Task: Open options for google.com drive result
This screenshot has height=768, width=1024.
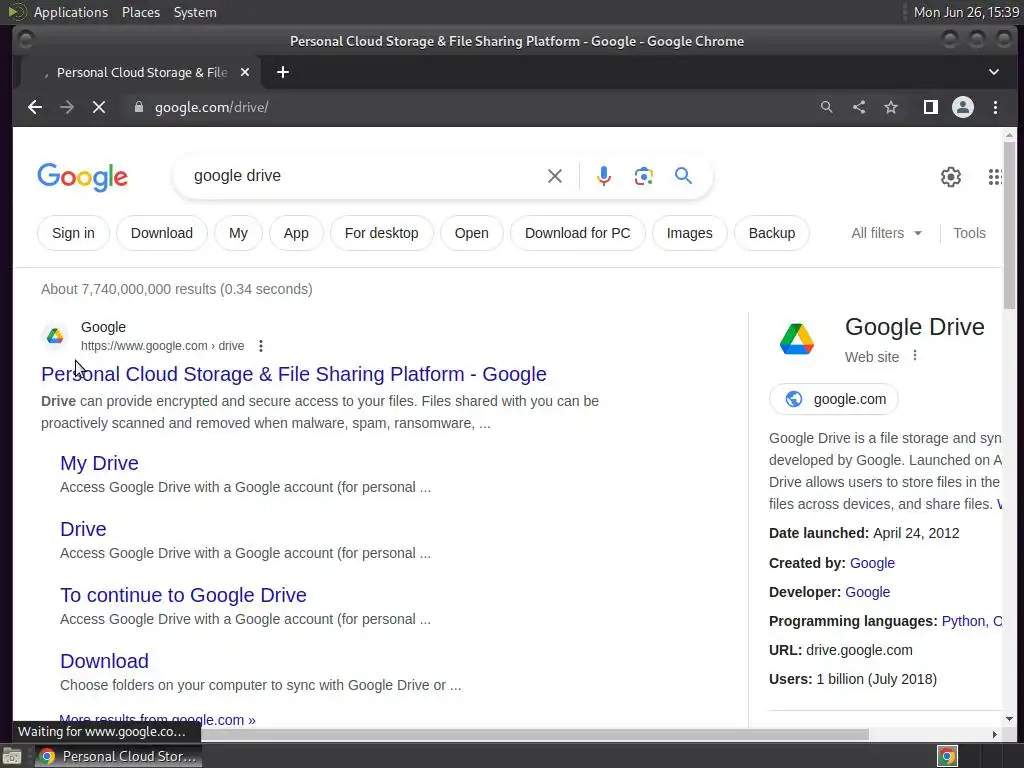Action: pos(261,345)
